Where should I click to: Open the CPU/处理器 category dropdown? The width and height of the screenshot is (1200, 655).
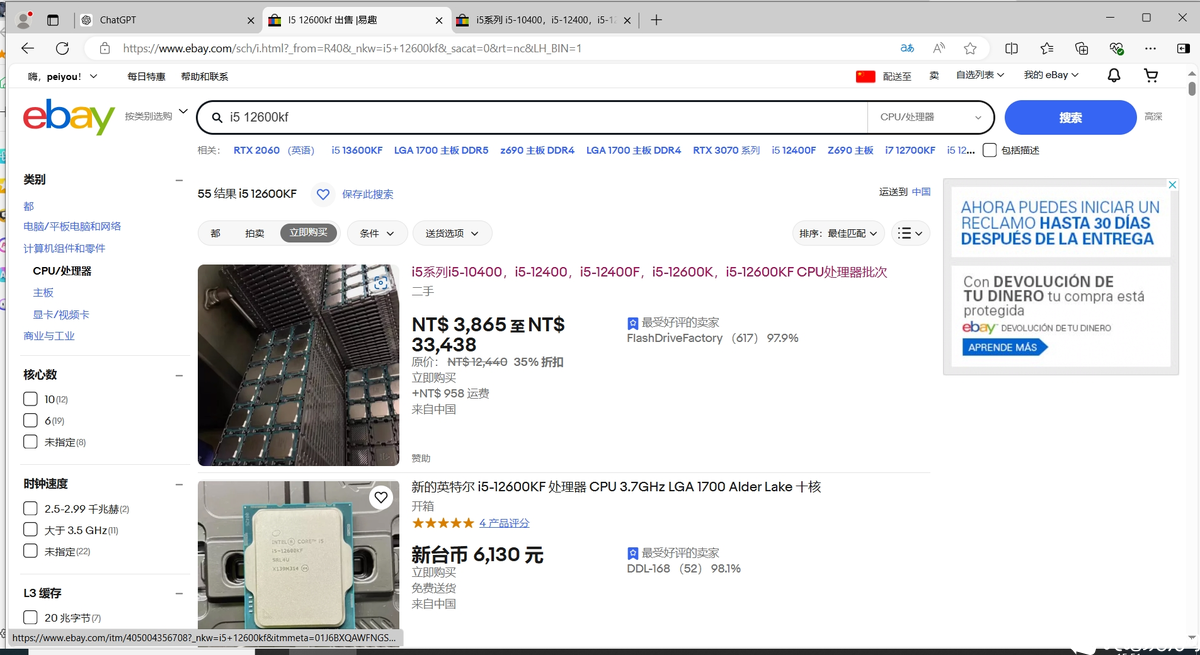coord(930,117)
